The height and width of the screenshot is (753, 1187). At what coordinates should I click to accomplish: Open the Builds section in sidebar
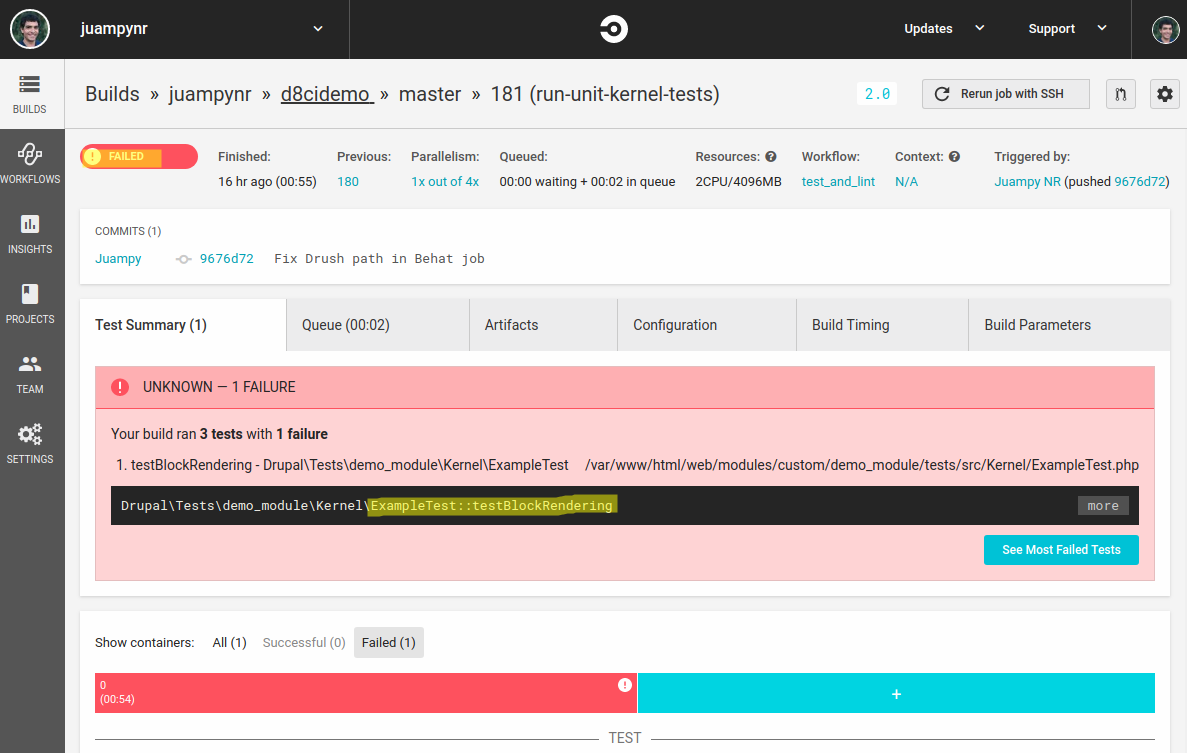tap(29, 94)
